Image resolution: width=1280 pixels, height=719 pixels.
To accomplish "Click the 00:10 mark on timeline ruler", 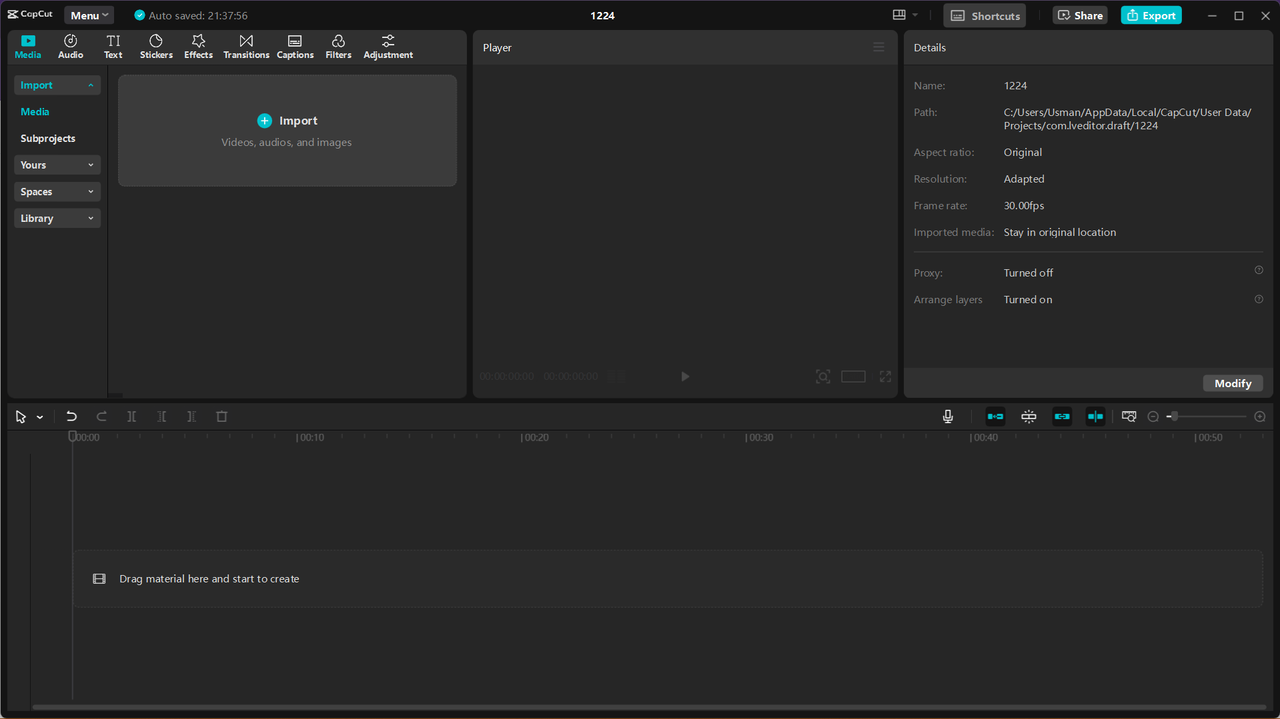I will click(x=310, y=437).
